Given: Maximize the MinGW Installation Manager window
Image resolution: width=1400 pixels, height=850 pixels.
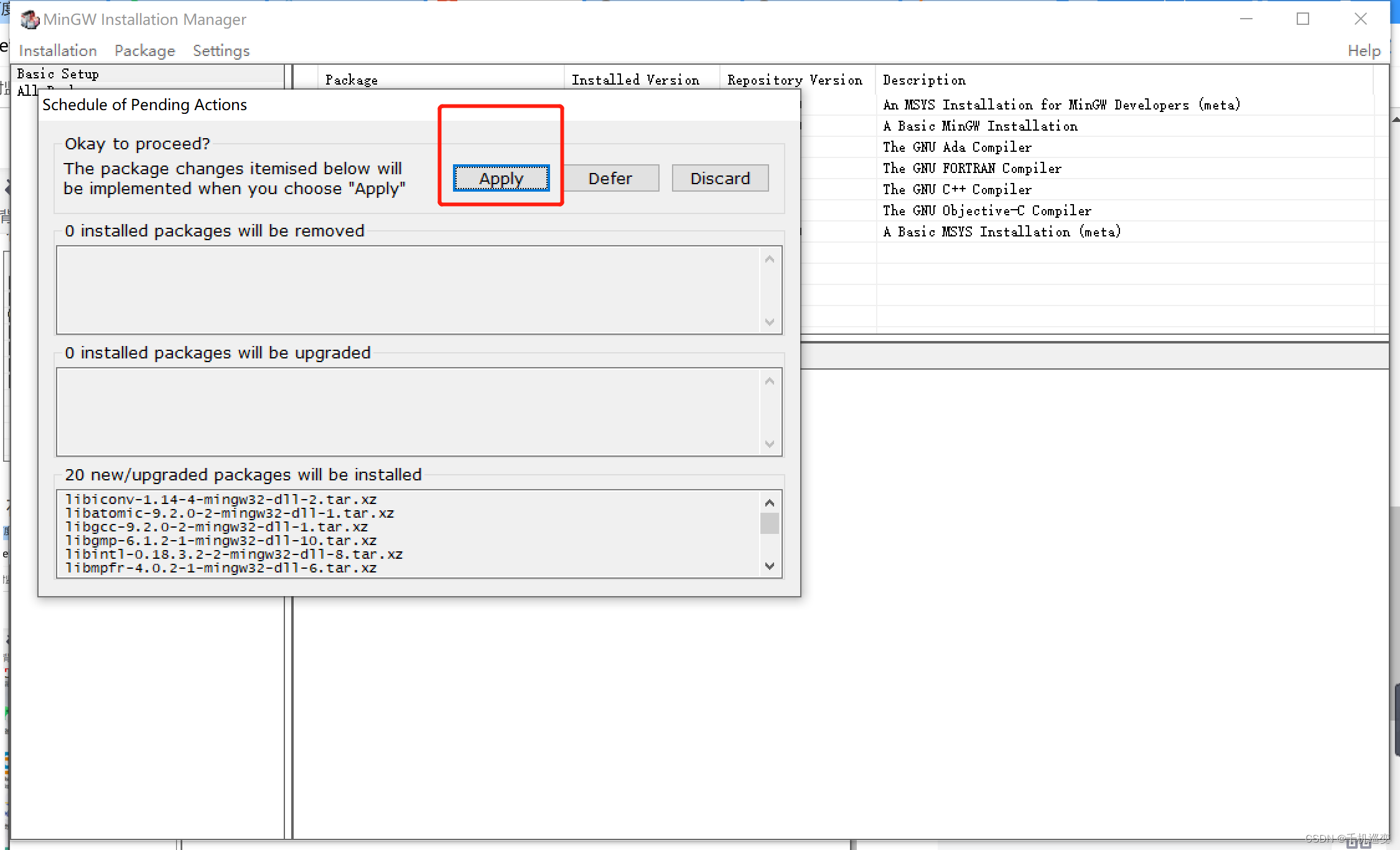Looking at the screenshot, I should (1303, 19).
